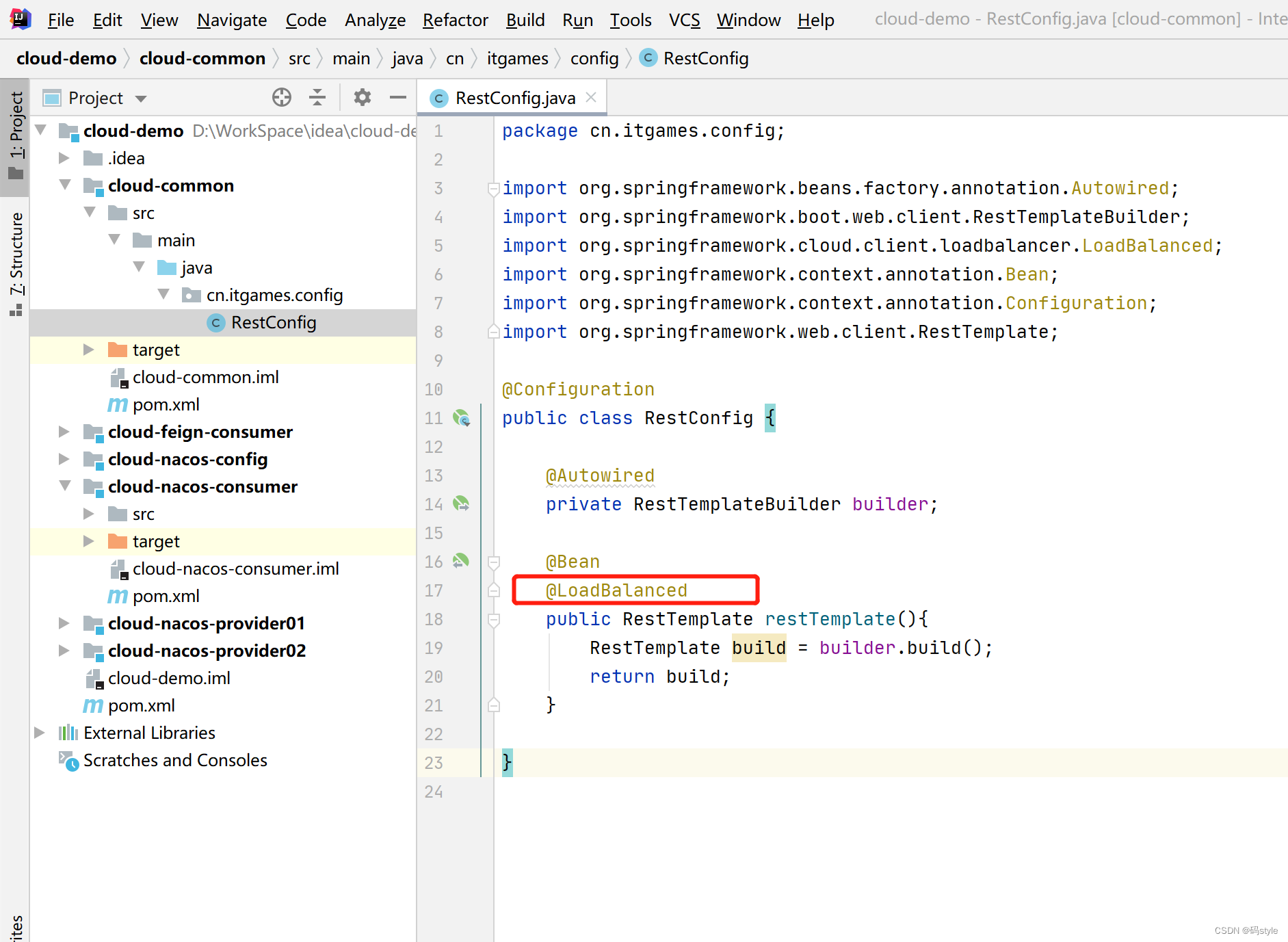
Task: Collapse the main folder
Action: [x=114, y=239]
